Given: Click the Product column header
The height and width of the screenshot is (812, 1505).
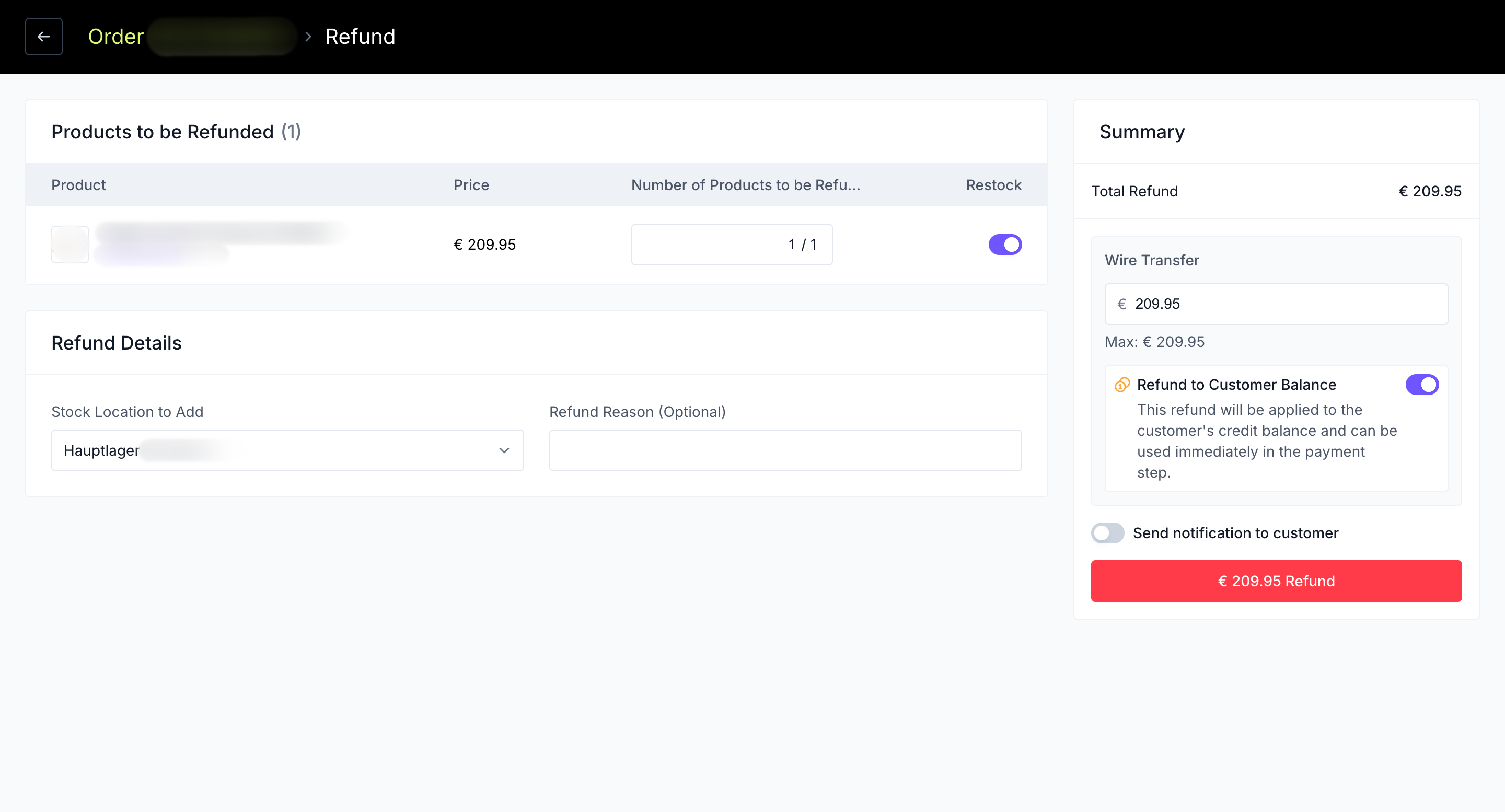Looking at the screenshot, I should (x=78, y=185).
